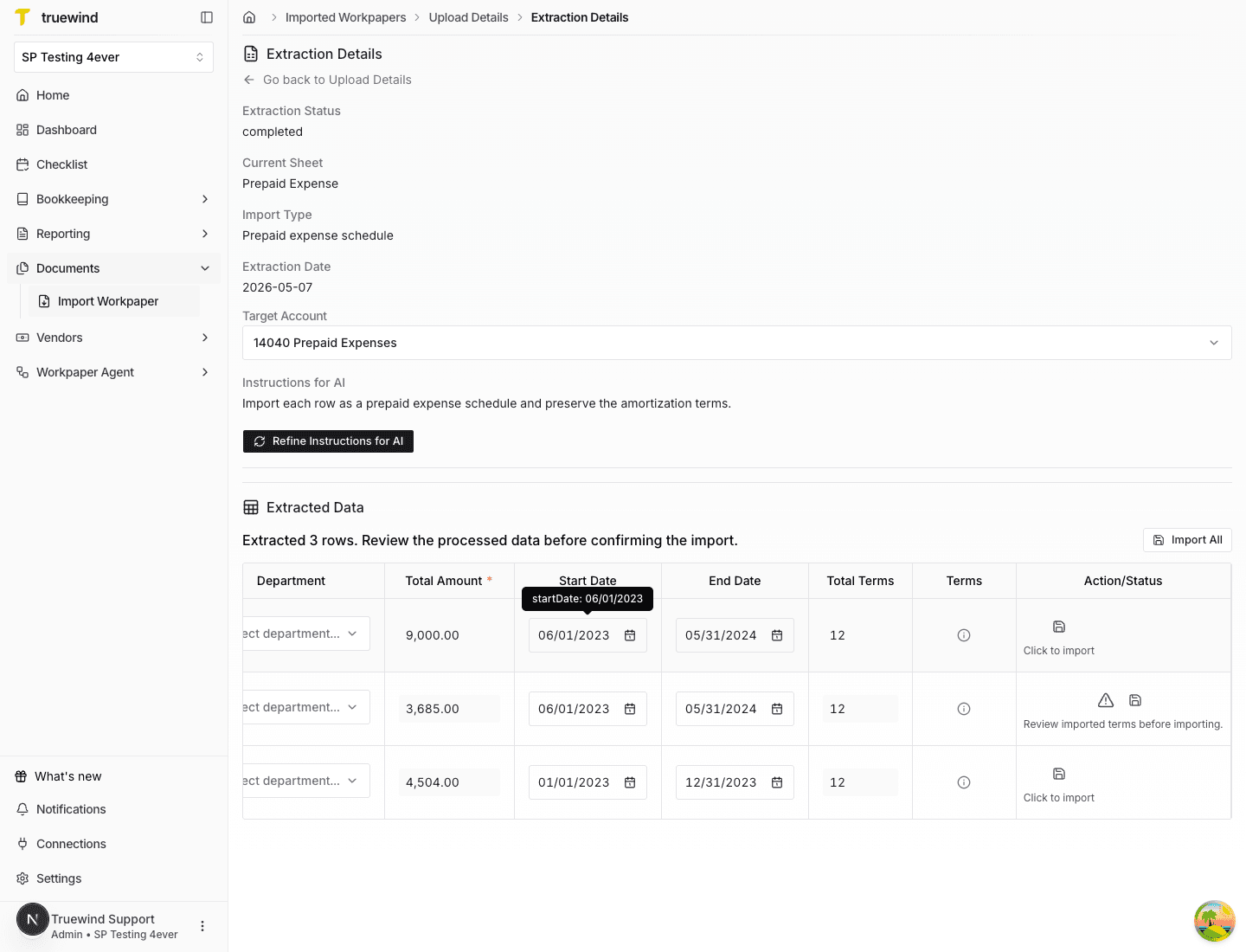Open Notifications in the sidebar

pos(113,809)
